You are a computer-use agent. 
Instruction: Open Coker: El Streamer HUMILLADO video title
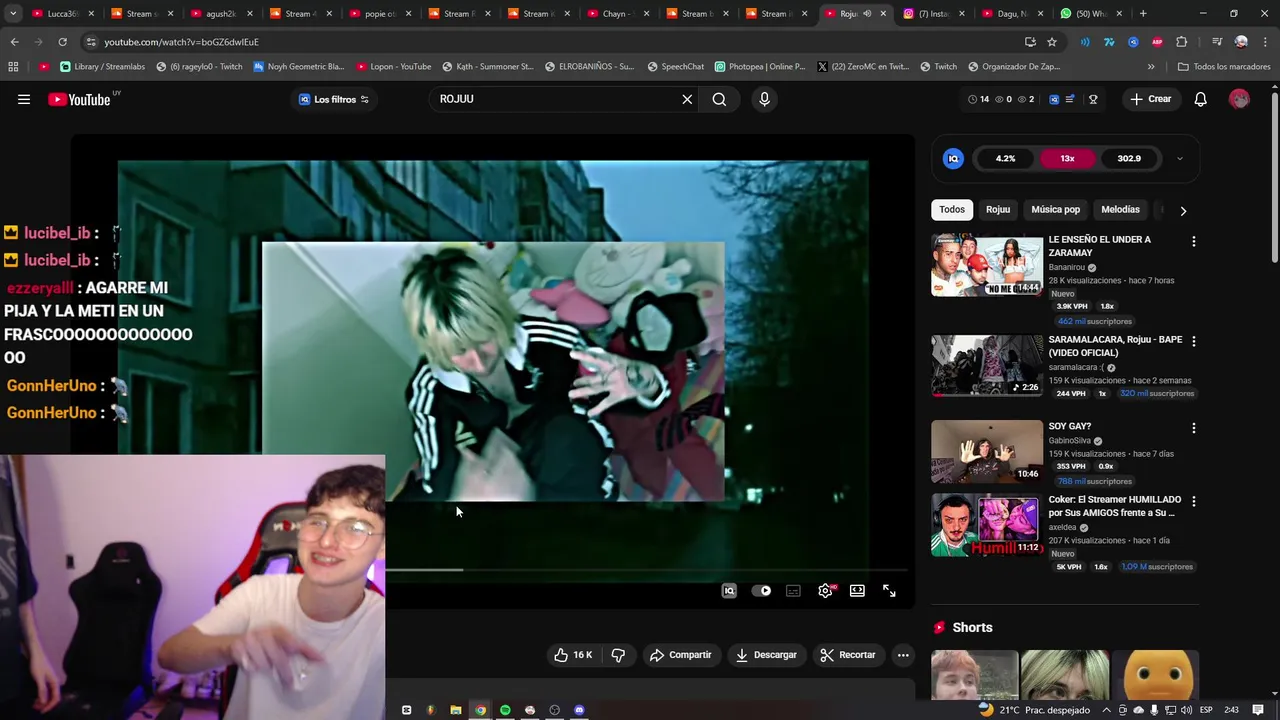1115,506
